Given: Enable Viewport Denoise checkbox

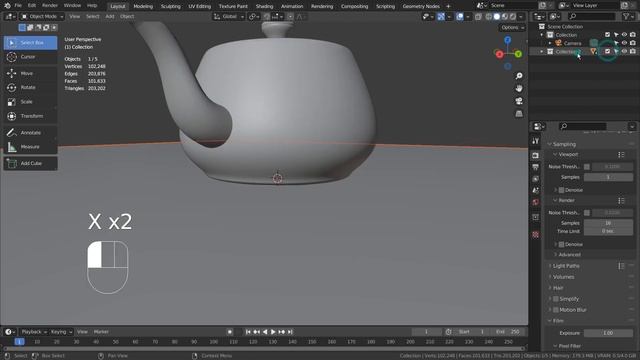Looking at the screenshot, I should point(561,190).
